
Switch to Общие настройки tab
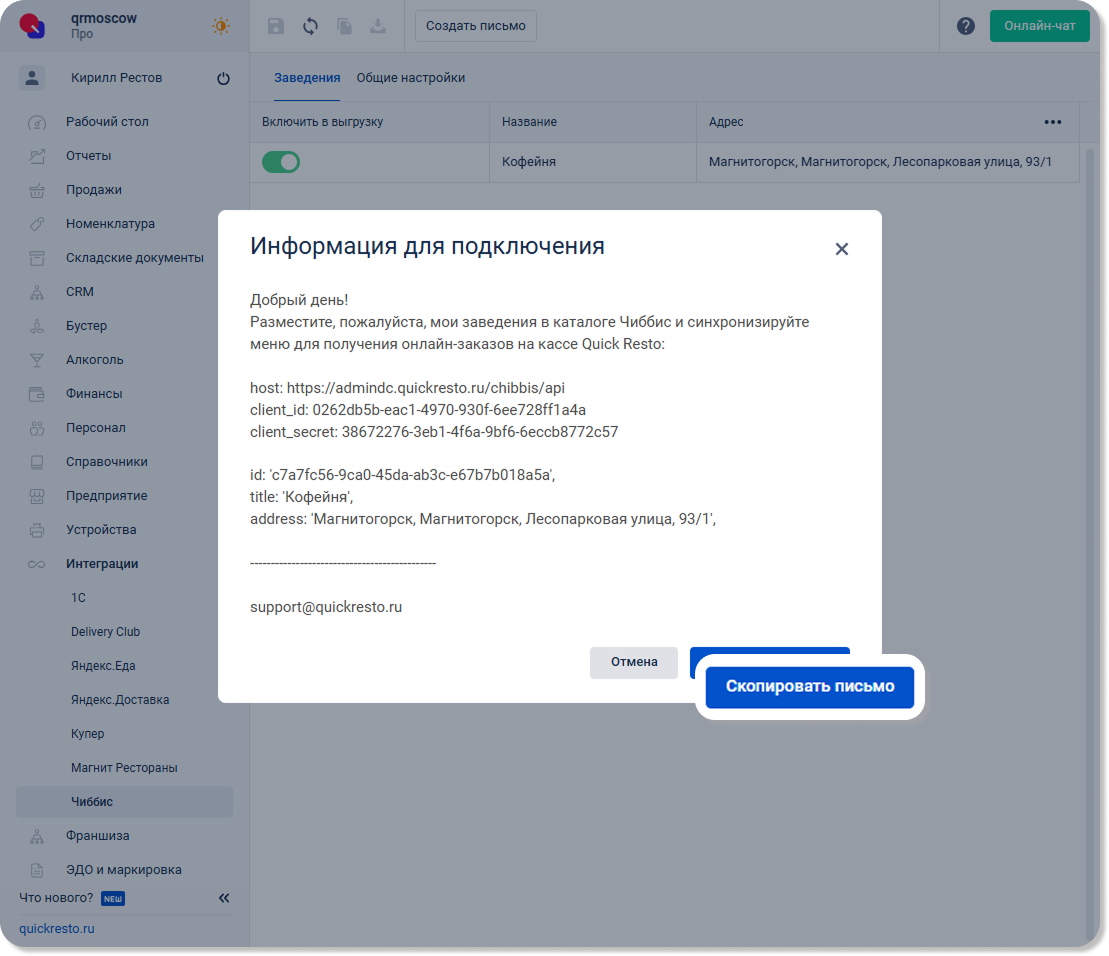[410, 78]
